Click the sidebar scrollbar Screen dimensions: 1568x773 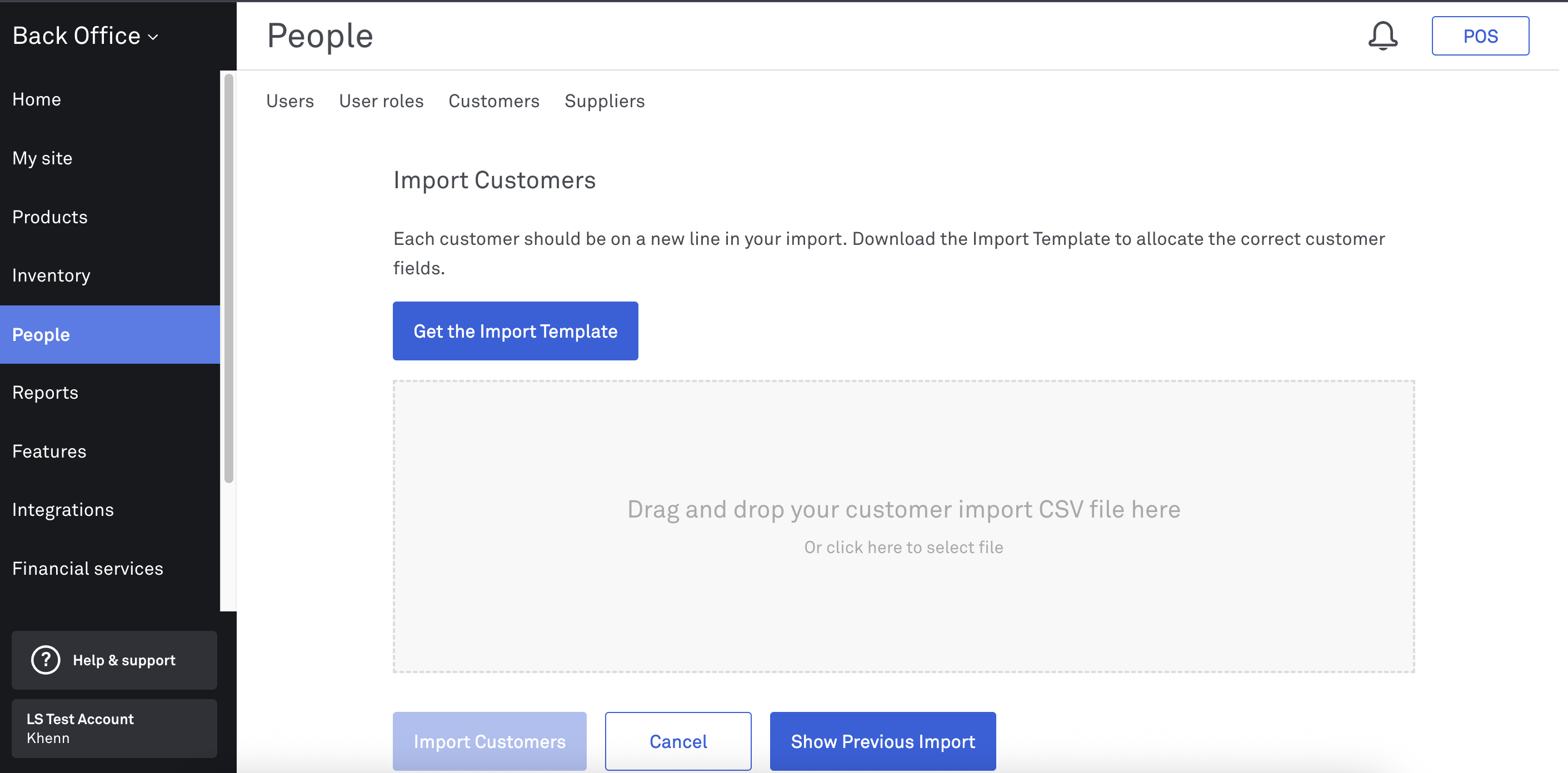(x=229, y=279)
